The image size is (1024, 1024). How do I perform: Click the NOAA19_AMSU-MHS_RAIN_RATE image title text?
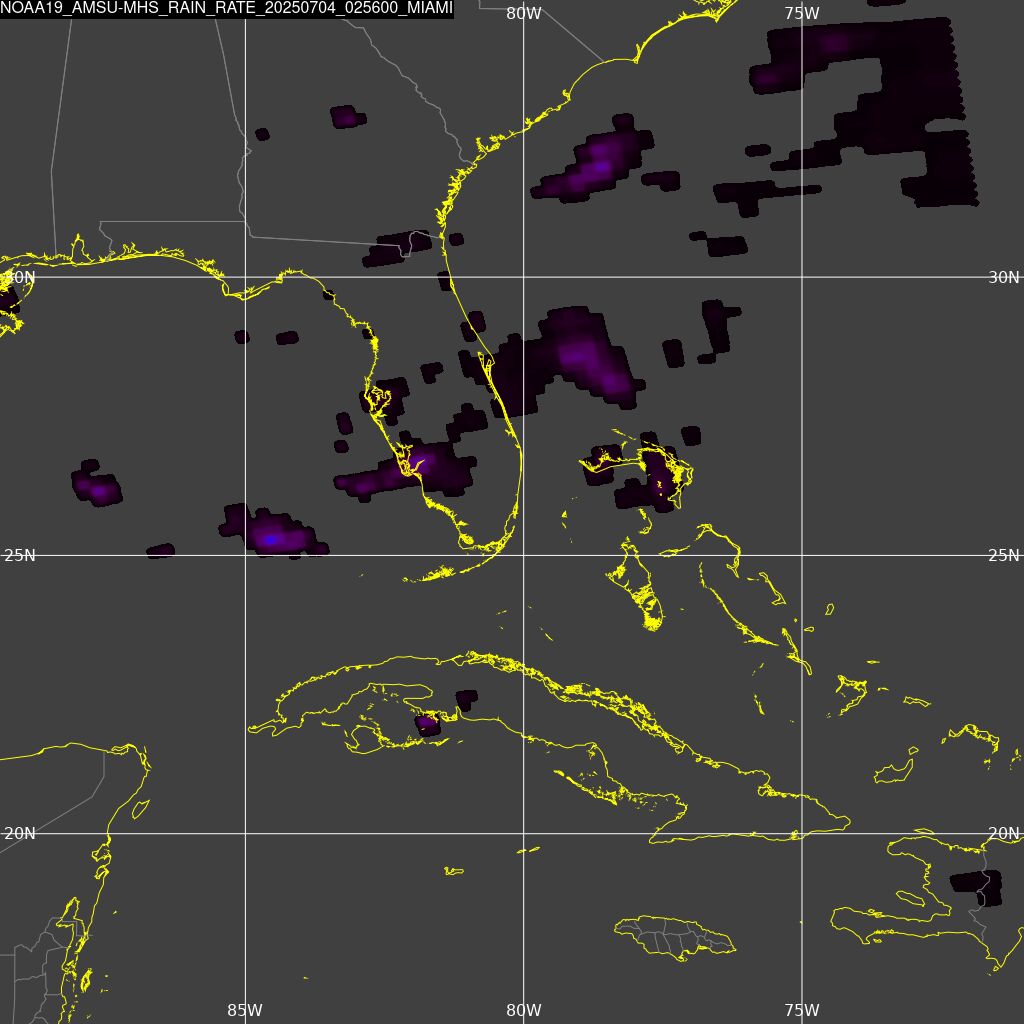(227, 9)
